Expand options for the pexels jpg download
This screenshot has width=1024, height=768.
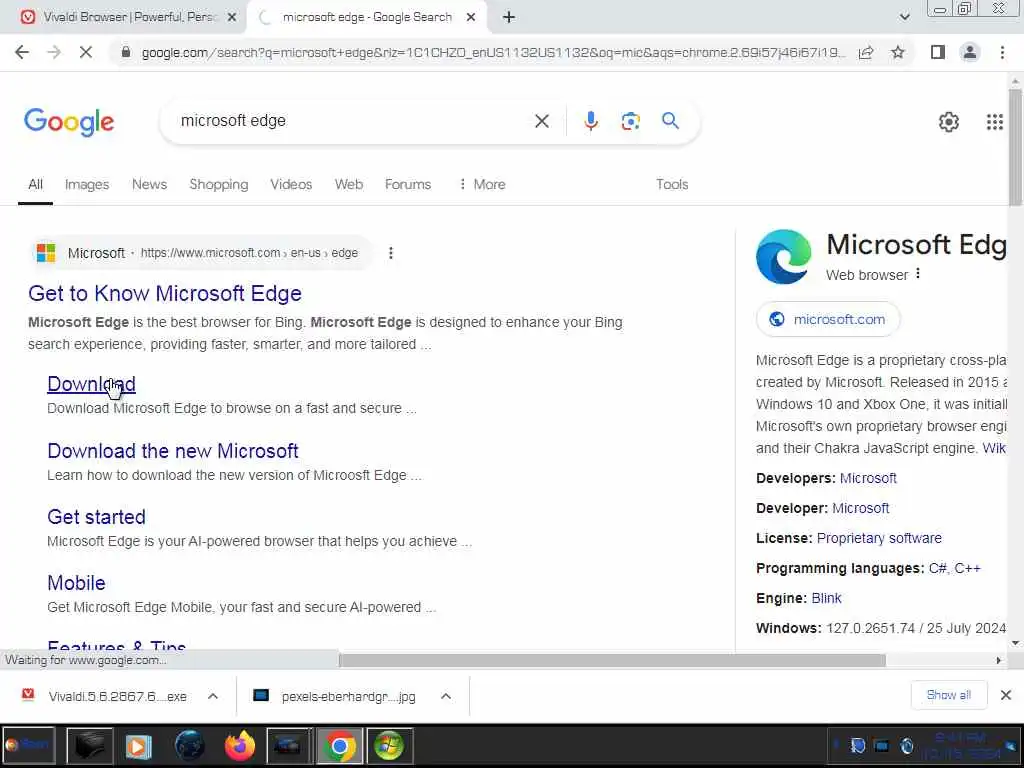pos(446,696)
